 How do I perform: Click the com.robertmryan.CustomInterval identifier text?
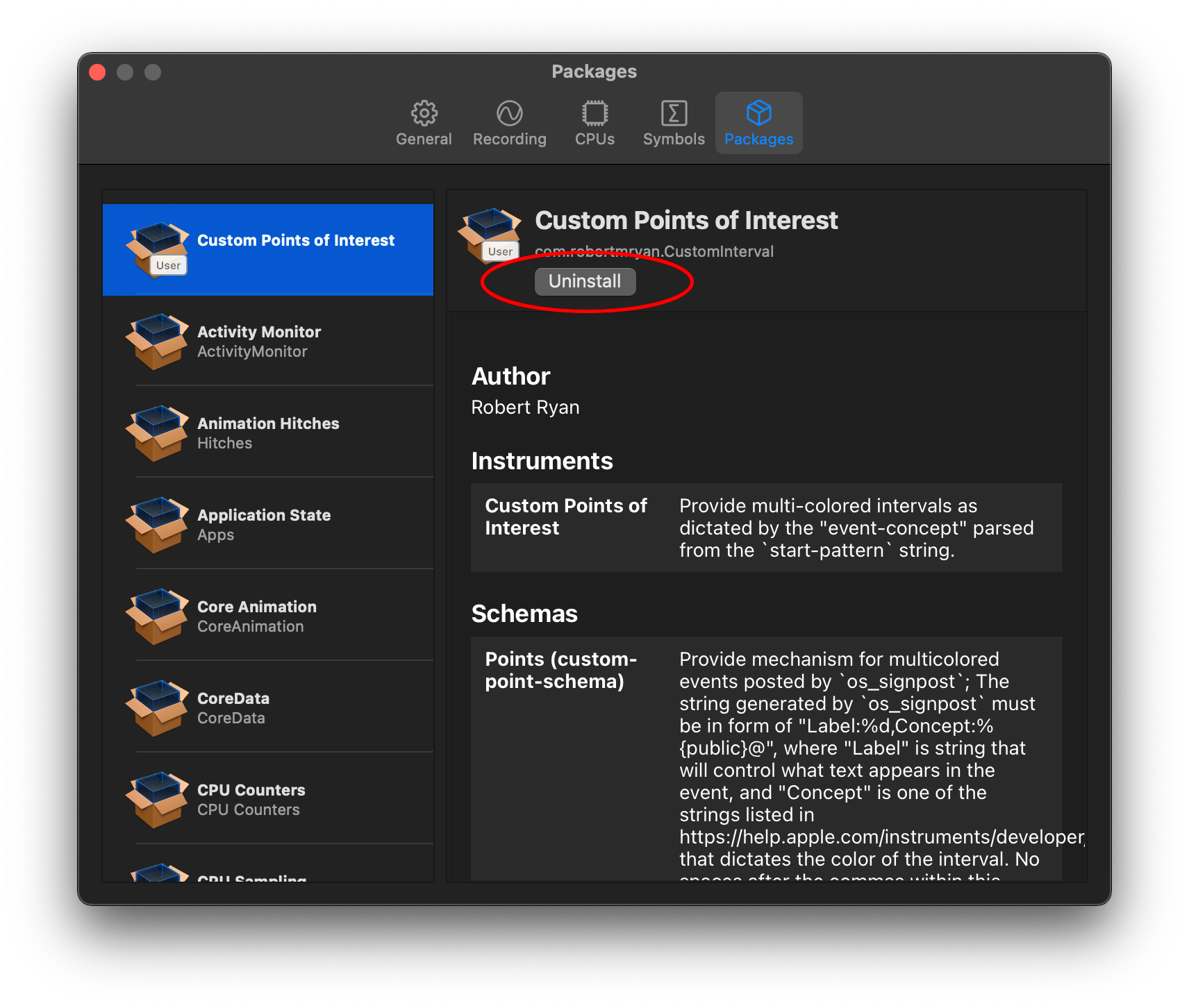pos(654,251)
